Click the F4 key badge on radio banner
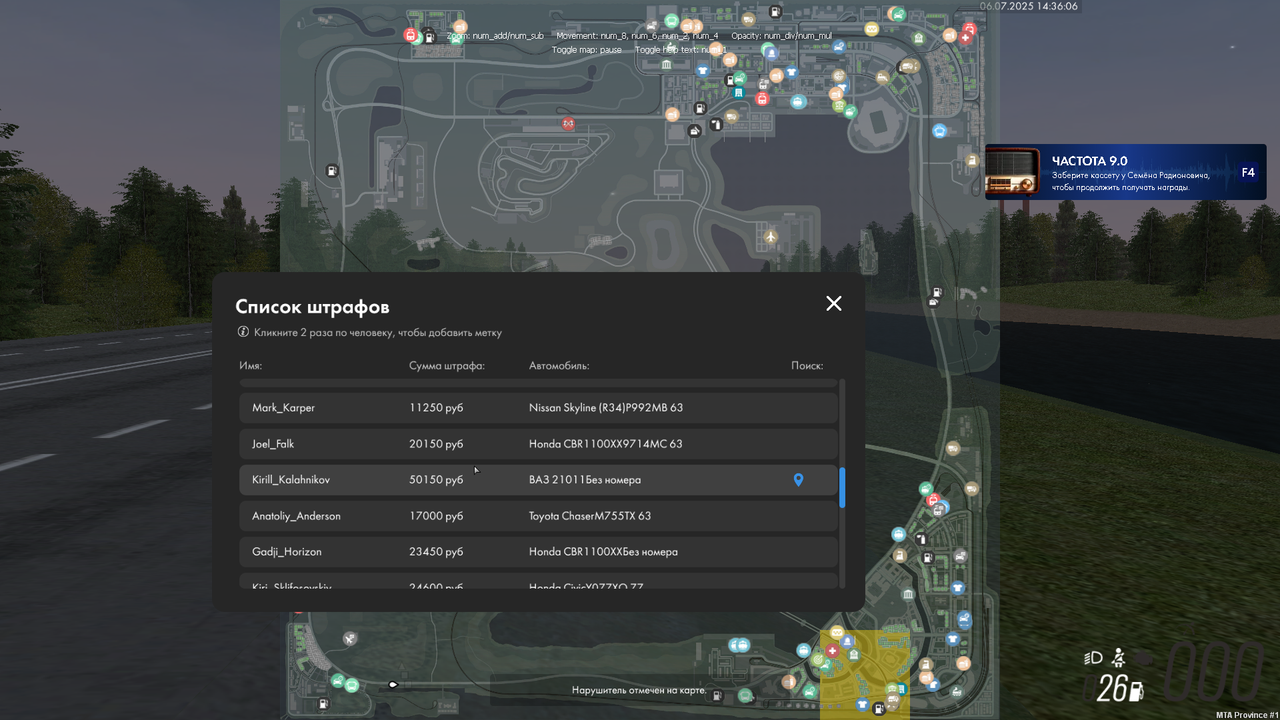This screenshot has height=720, width=1280. click(1248, 172)
